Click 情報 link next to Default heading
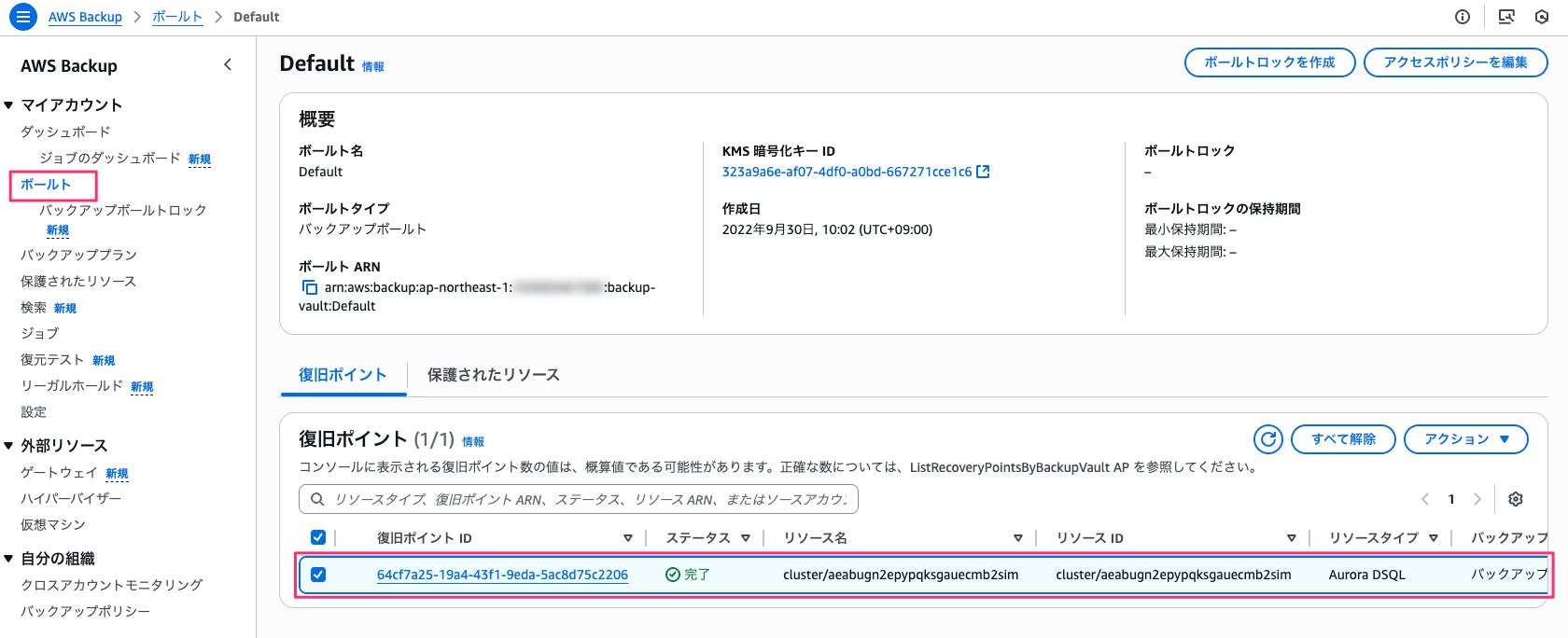The image size is (1568, 638). [373, 67]
